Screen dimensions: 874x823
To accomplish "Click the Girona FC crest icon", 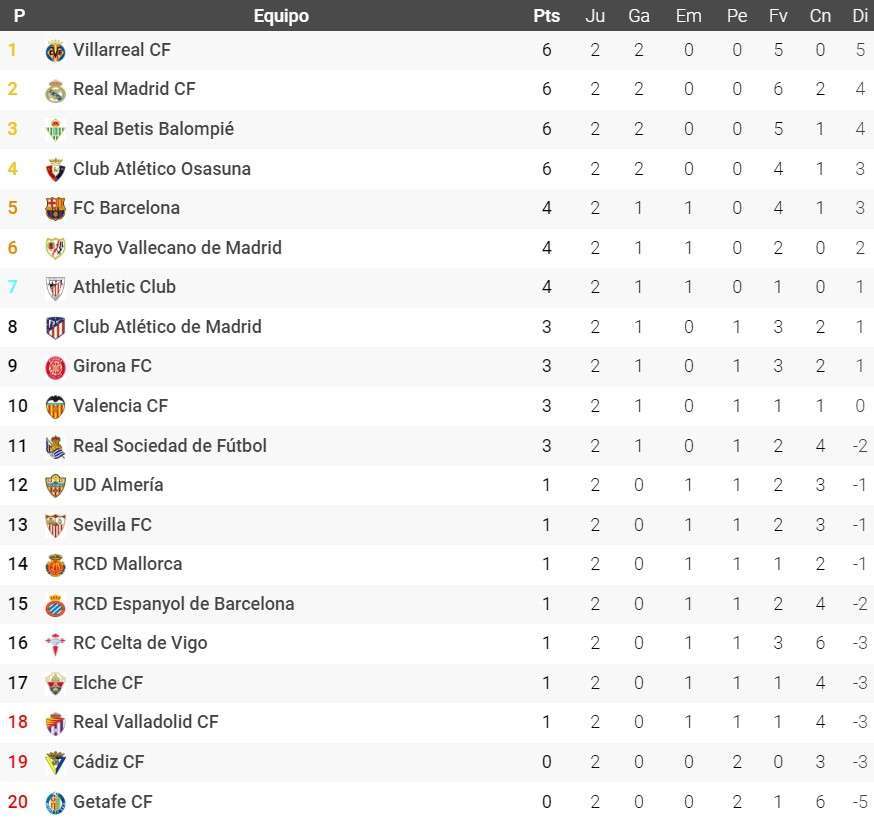I will click(56, 367).
